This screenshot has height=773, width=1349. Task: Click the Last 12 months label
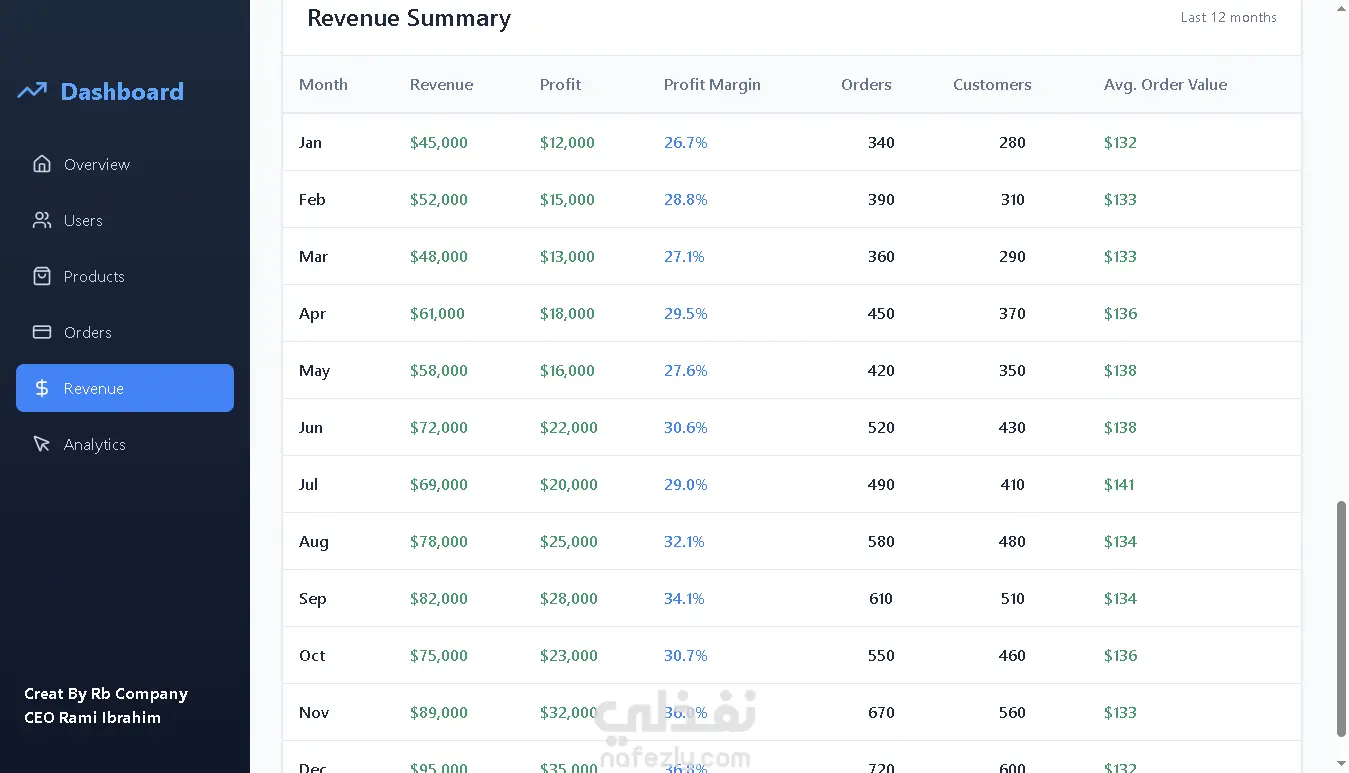tap(1228, 17)
